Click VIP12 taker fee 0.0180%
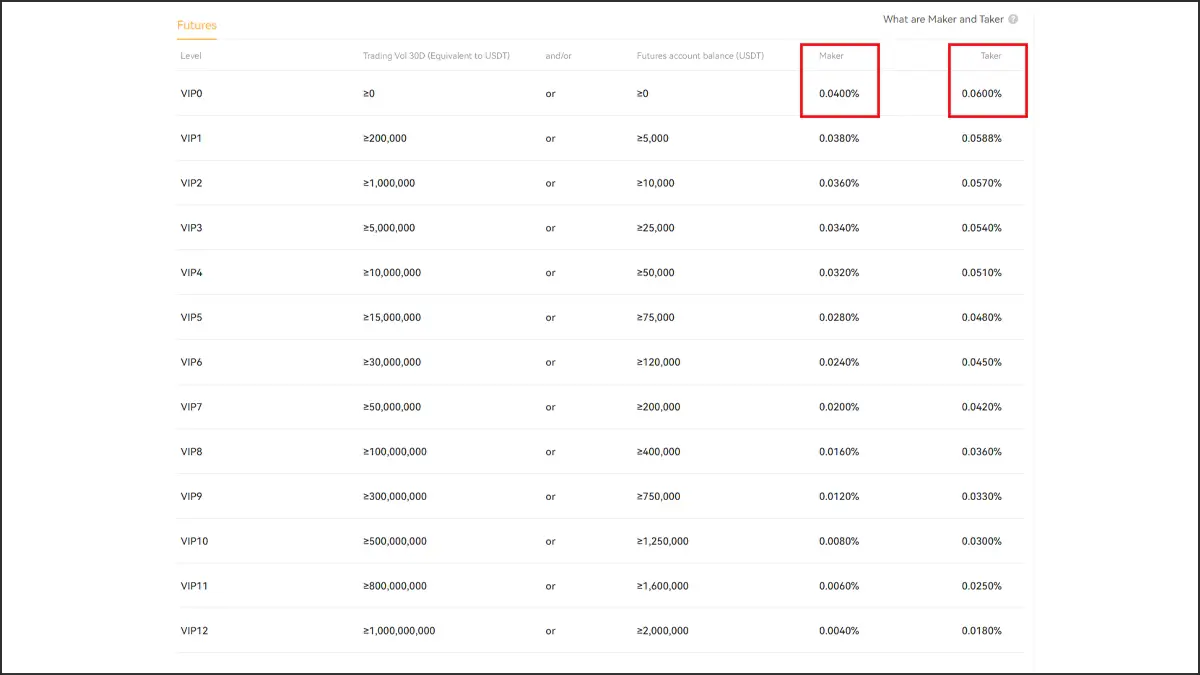Screen dimensions: 1200x675 pos(981,631)
